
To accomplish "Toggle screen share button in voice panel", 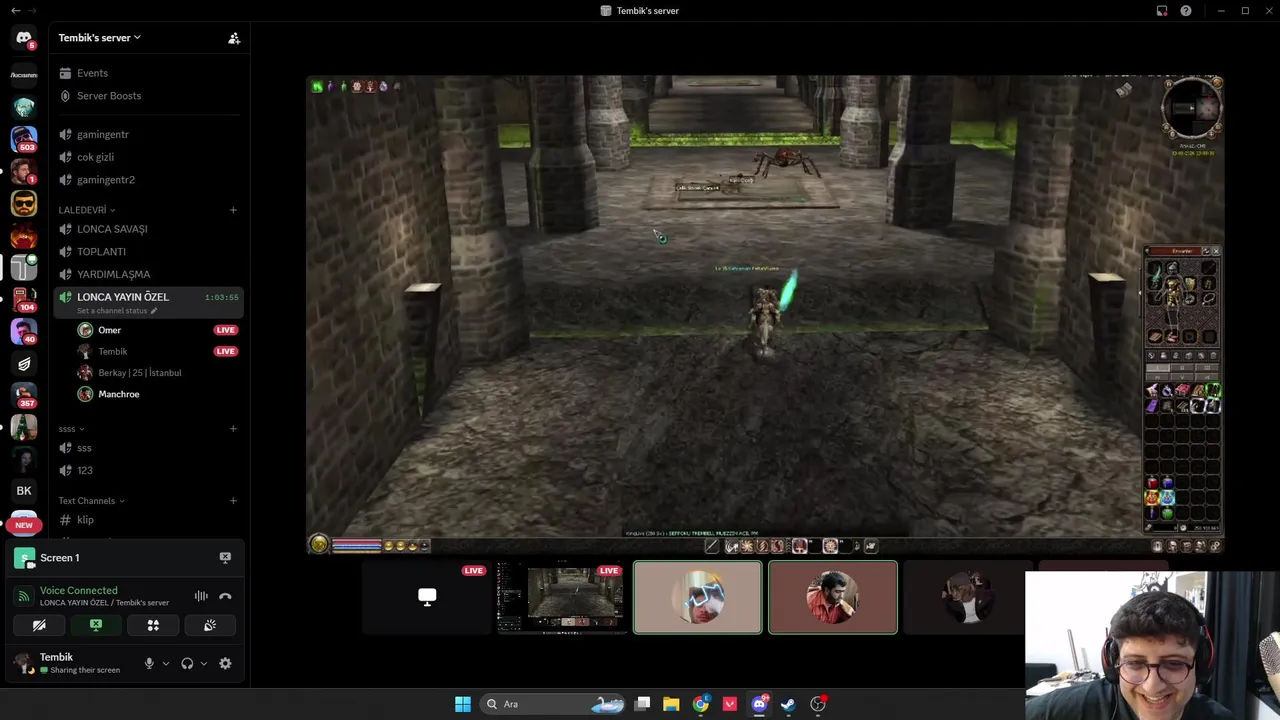I will [x=96, y=625].
